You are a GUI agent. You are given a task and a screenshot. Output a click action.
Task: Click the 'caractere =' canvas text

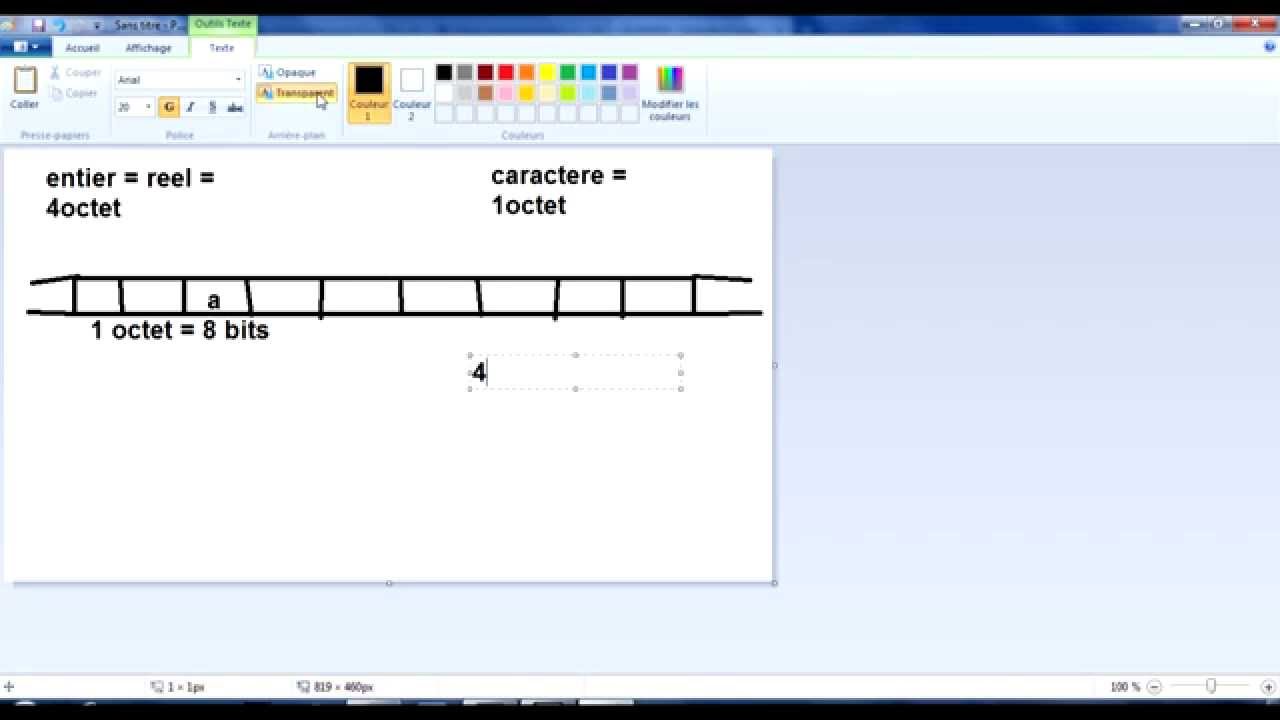[x=558, y=175]
